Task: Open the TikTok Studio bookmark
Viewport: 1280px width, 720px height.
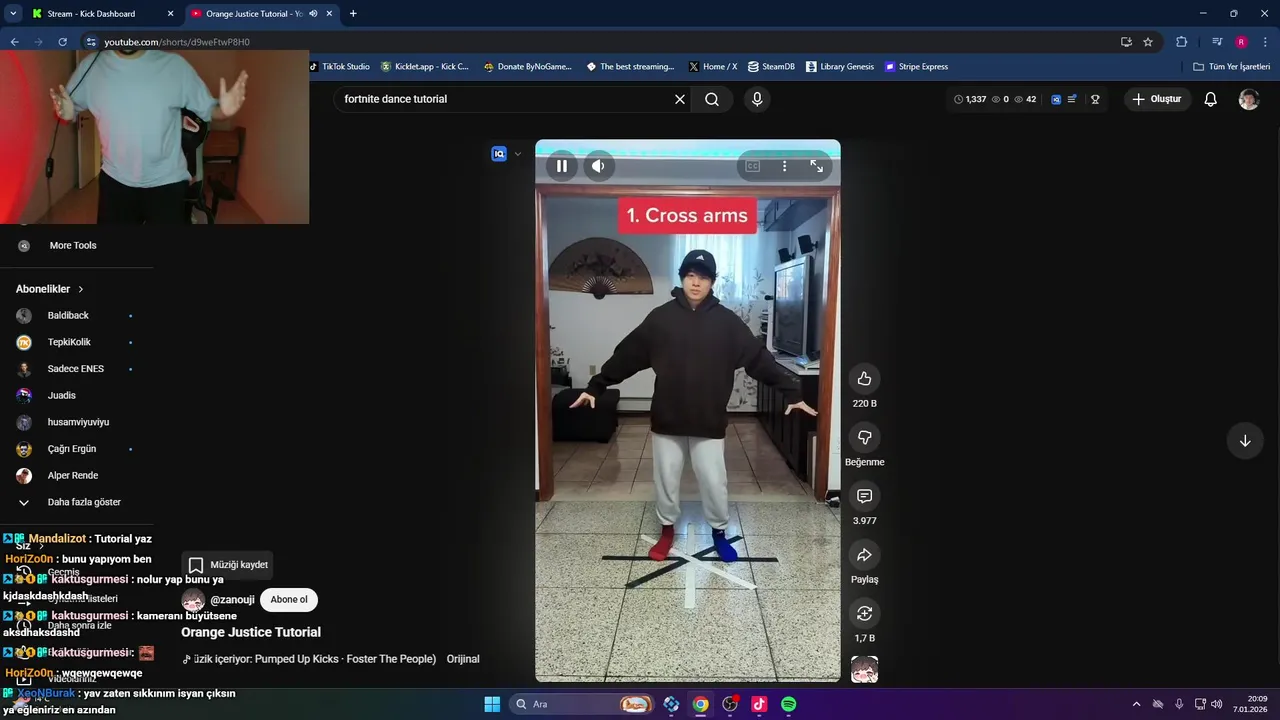Action: (339, 67)
